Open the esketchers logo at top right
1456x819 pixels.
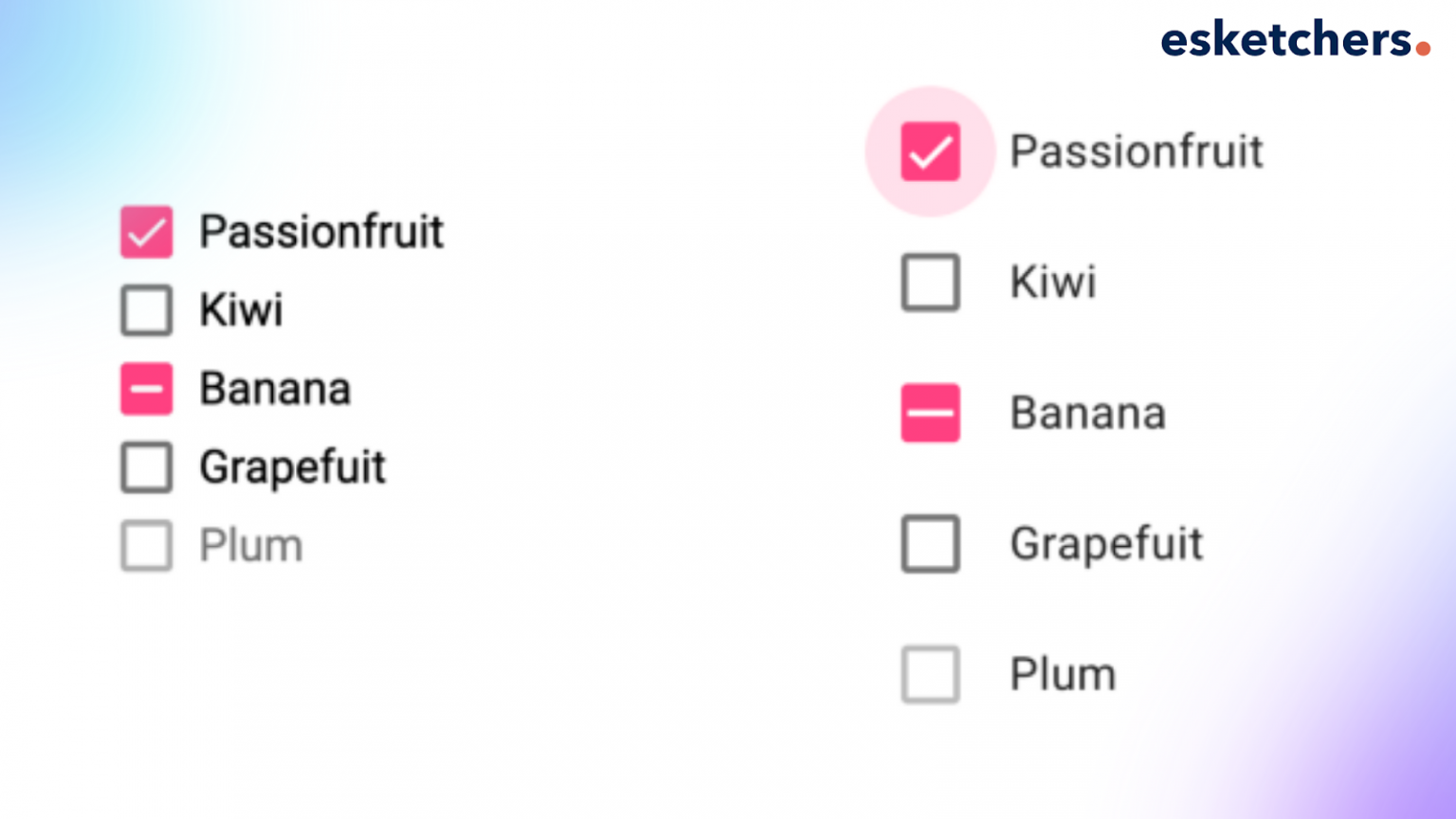click(x=1294, y=40)
